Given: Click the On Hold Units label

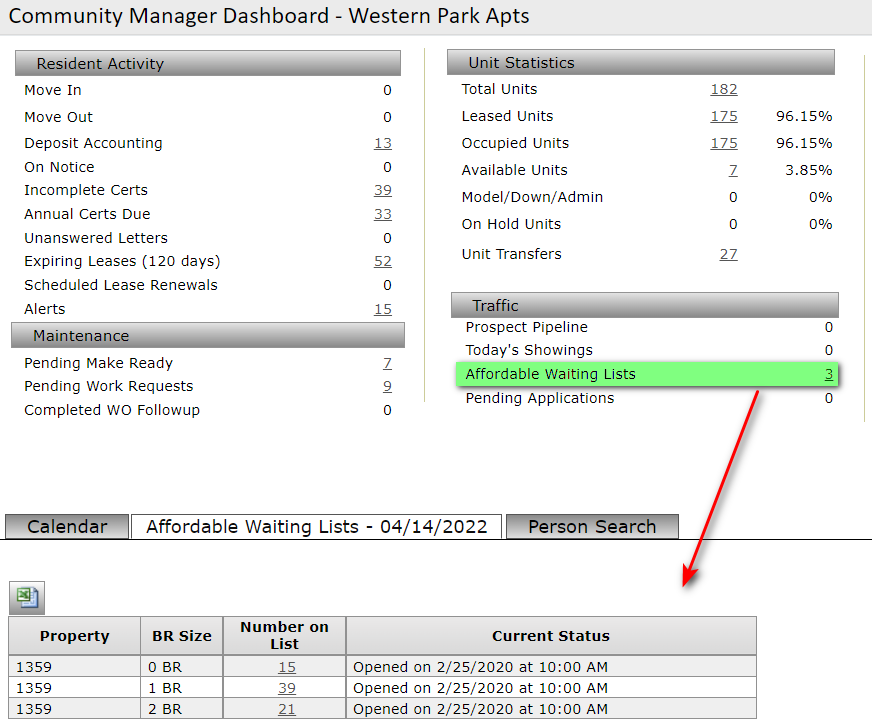Looking at the screenshot, I should [x=511, y=224].
